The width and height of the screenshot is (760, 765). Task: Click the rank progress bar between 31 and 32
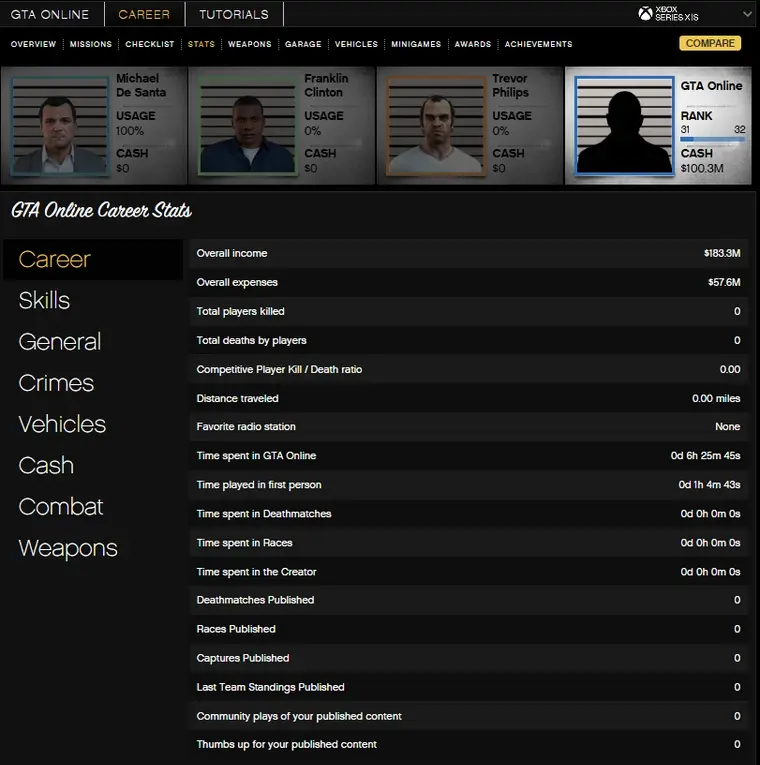712,140
